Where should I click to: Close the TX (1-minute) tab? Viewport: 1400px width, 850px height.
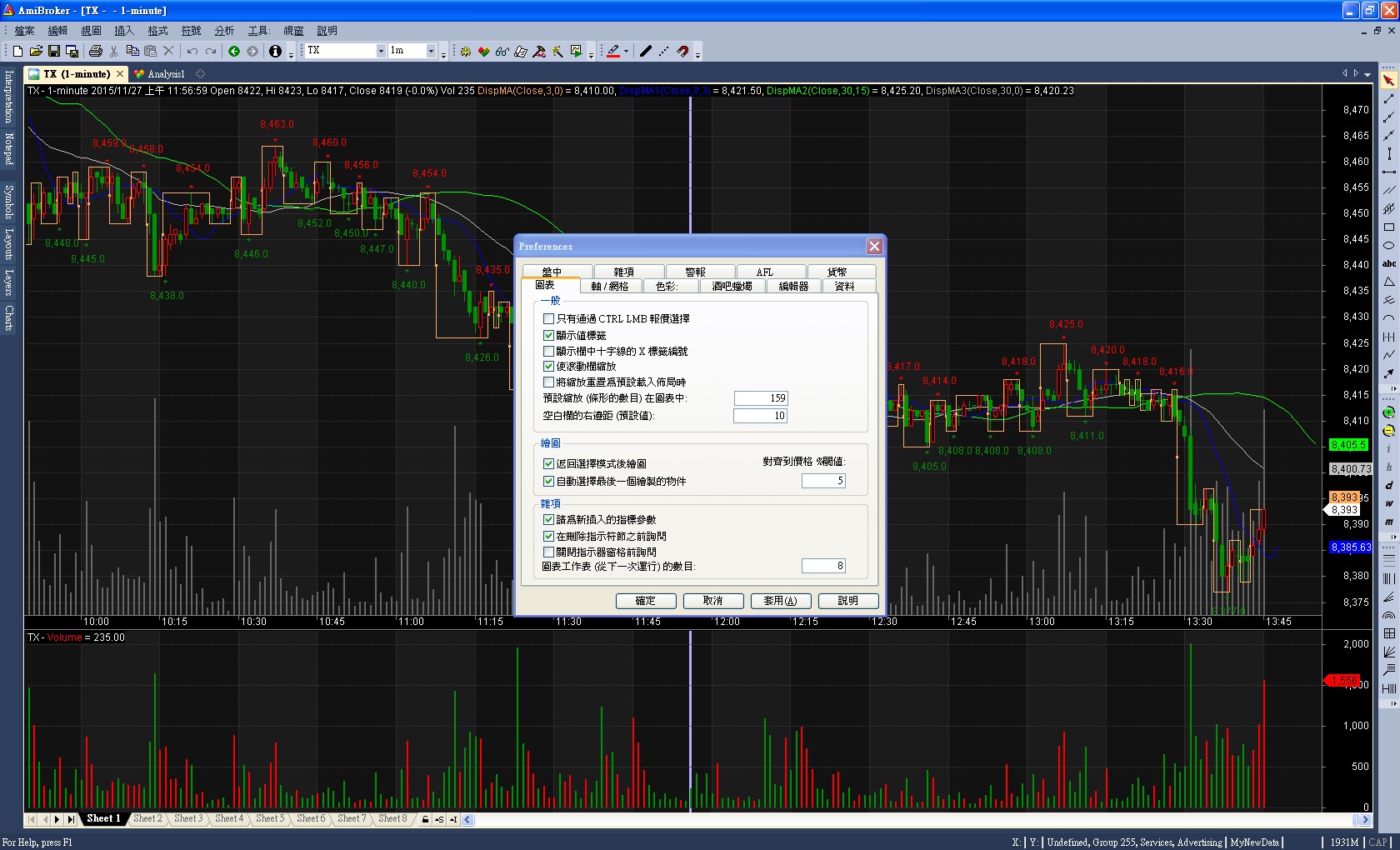click(x=120, y=74)
